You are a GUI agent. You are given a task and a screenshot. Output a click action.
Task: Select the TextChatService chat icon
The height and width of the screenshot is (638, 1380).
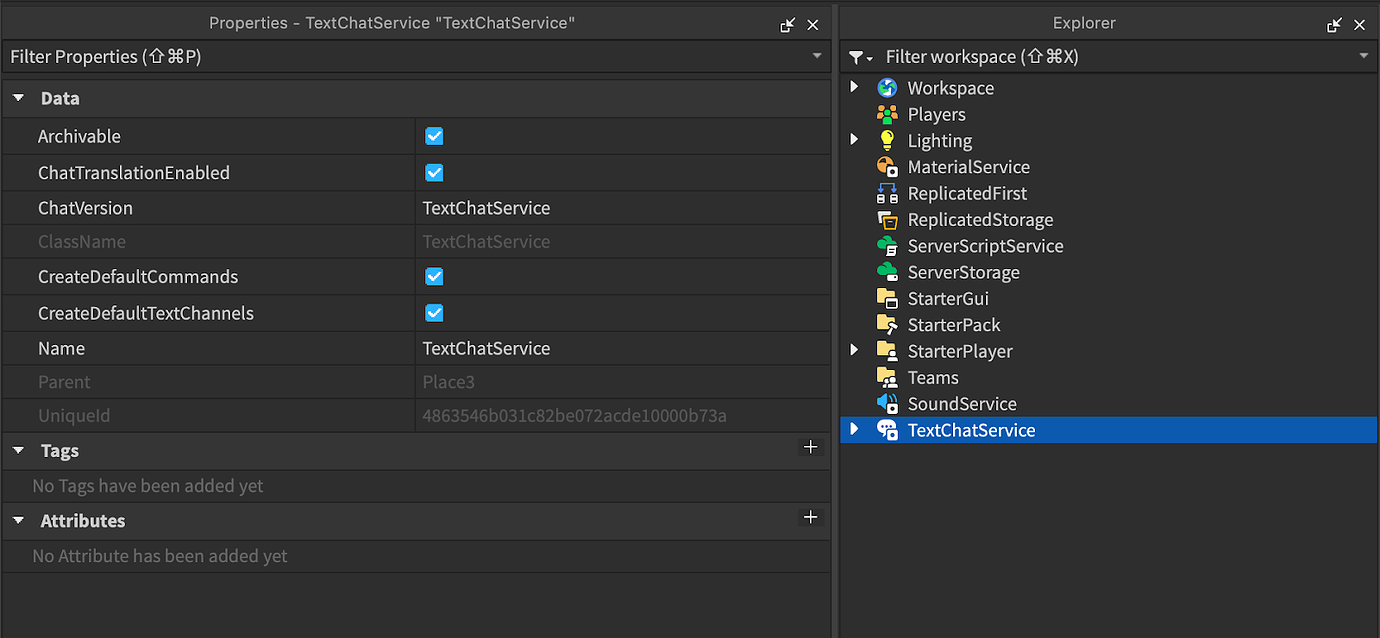click(887, 430)
